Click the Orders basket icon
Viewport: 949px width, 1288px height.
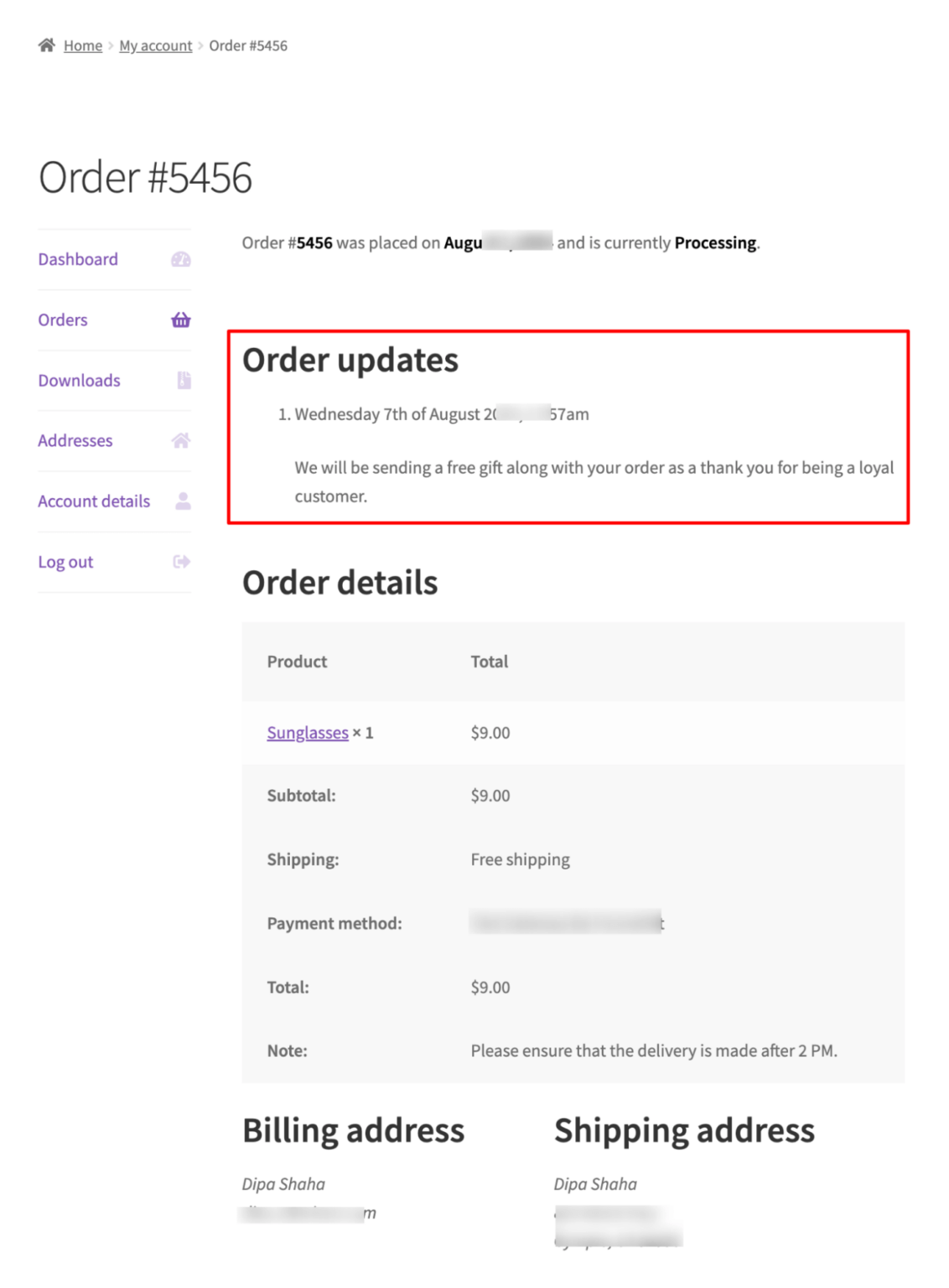coord(179,319)
